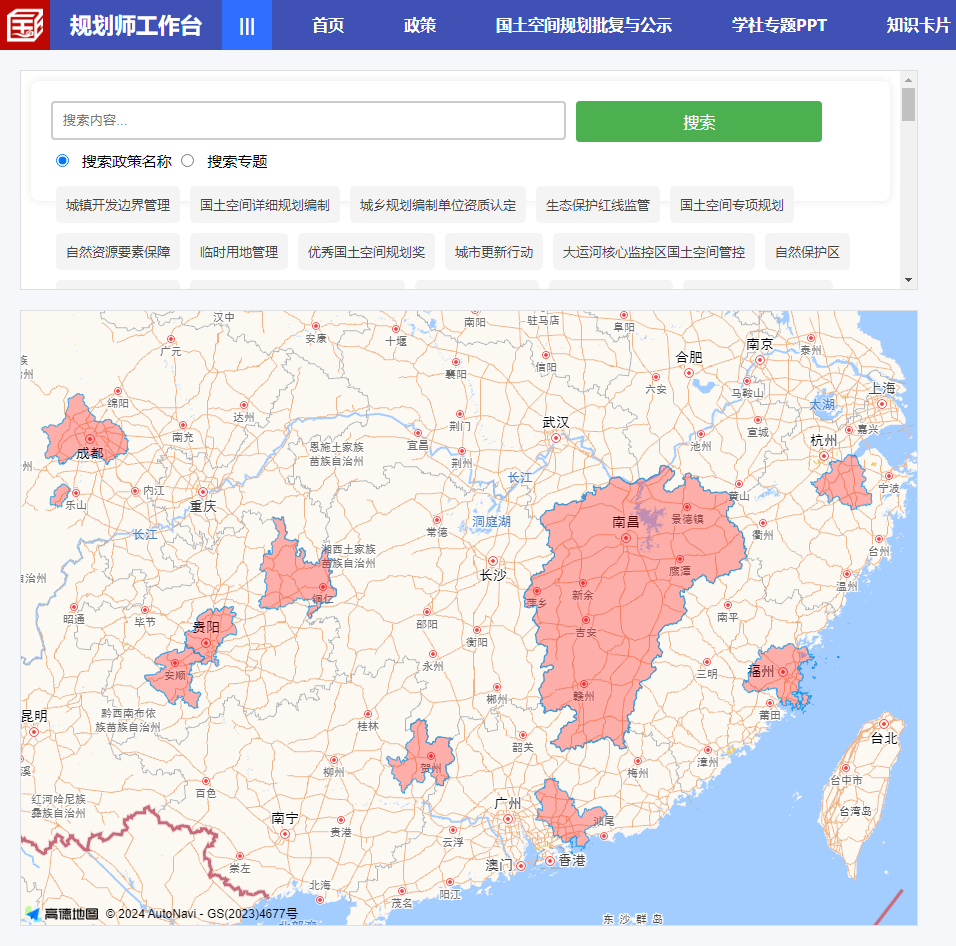
Task: Click the 武汉 city marker
Action: [555, 438]
